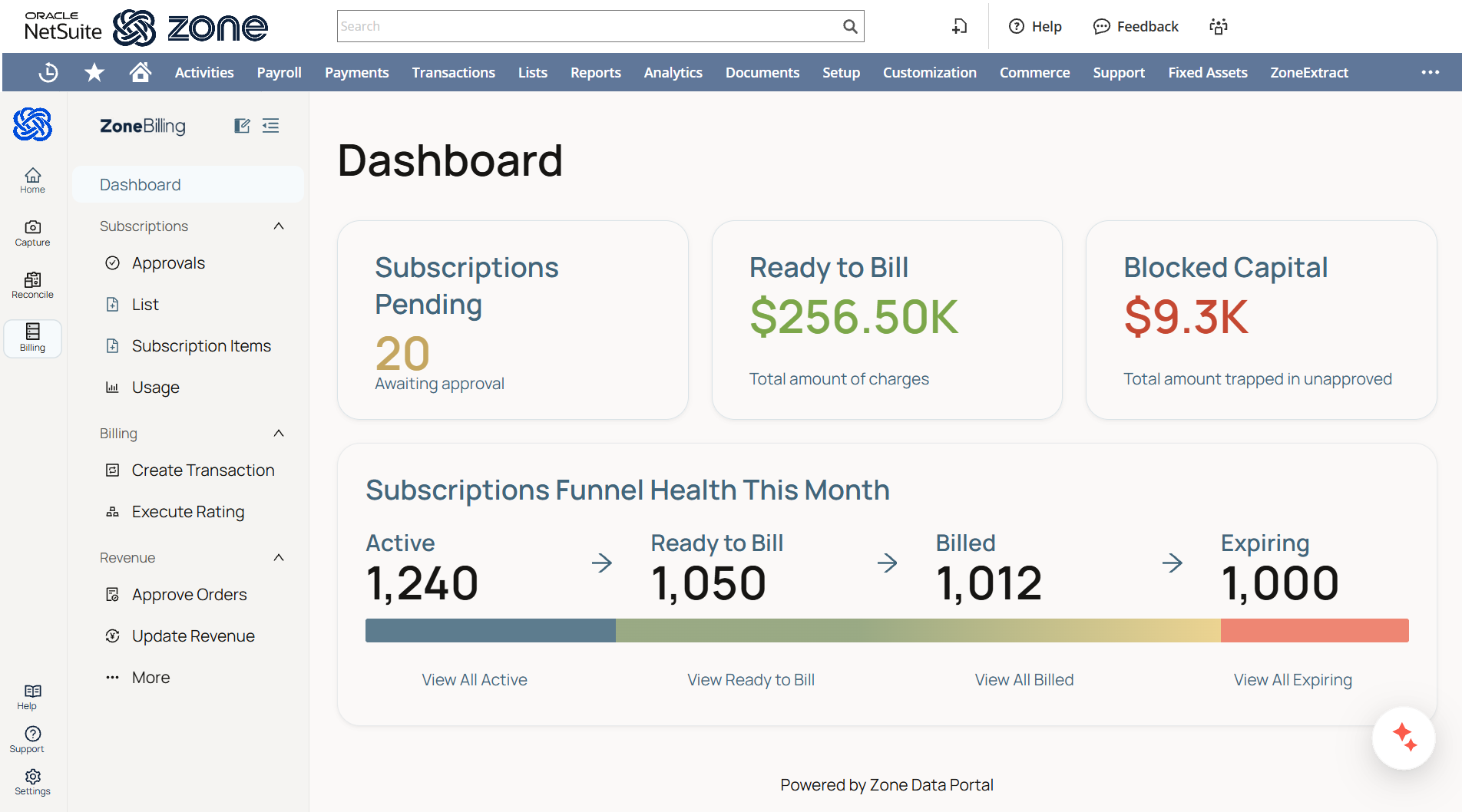Click the Zone brand logo in header
Image resolution: width=1462 pixels, height=812 pixels.
pos(190,28)
